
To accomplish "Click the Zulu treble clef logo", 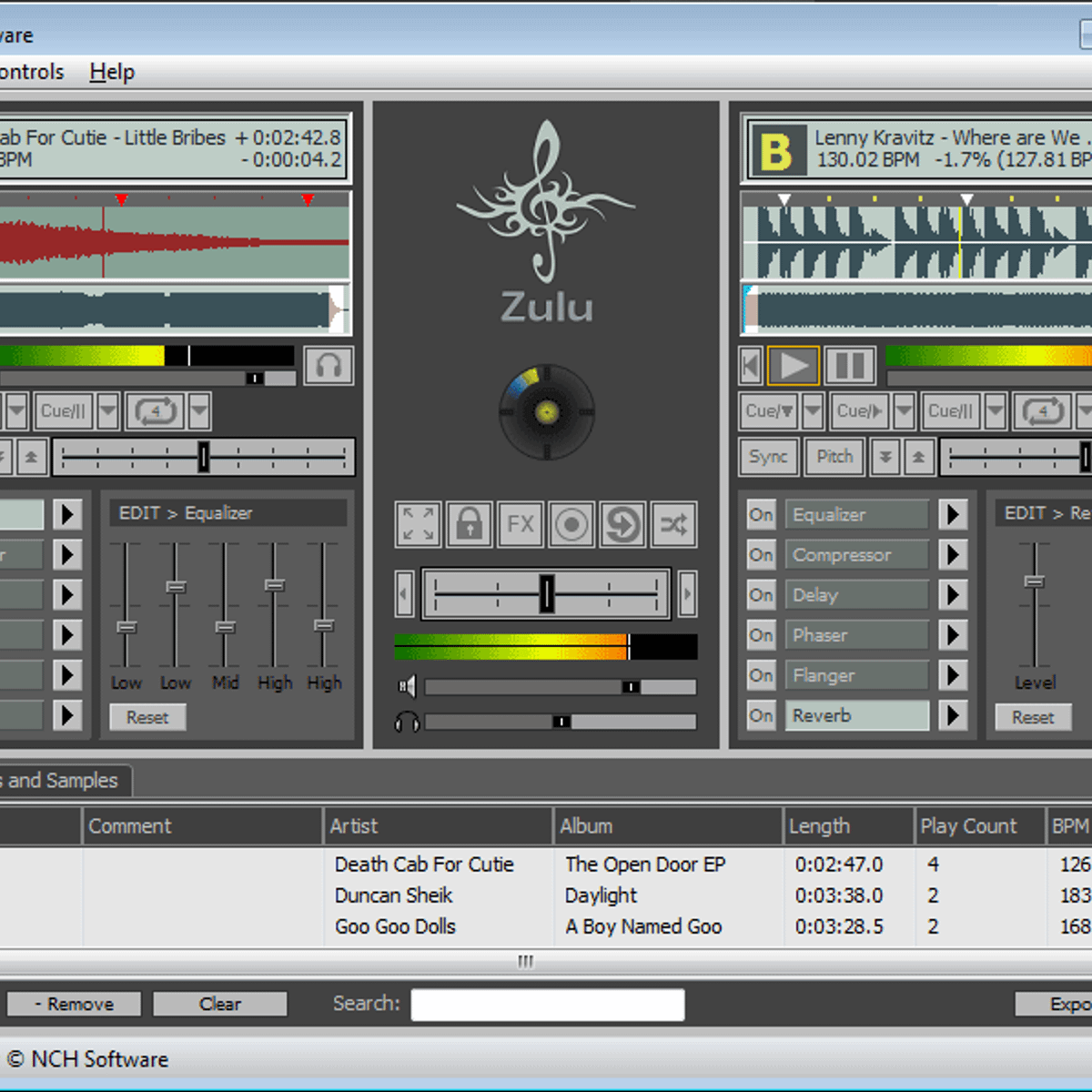I will pyautogui.click(x=546, y=202).
